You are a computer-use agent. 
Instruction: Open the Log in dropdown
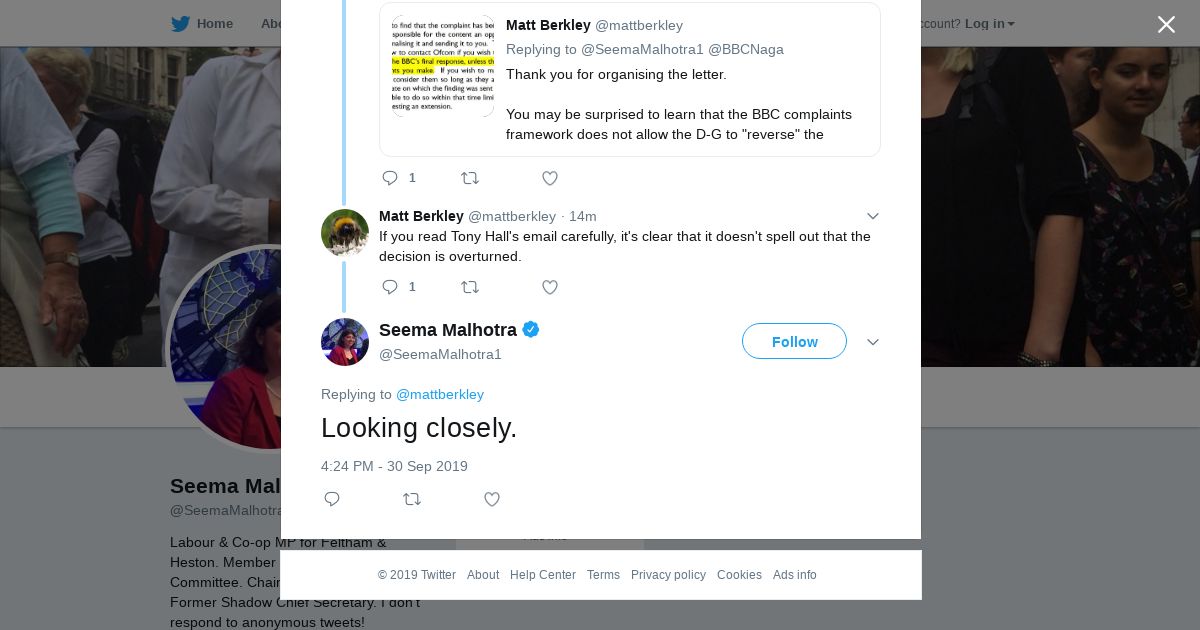pos(989,24)
